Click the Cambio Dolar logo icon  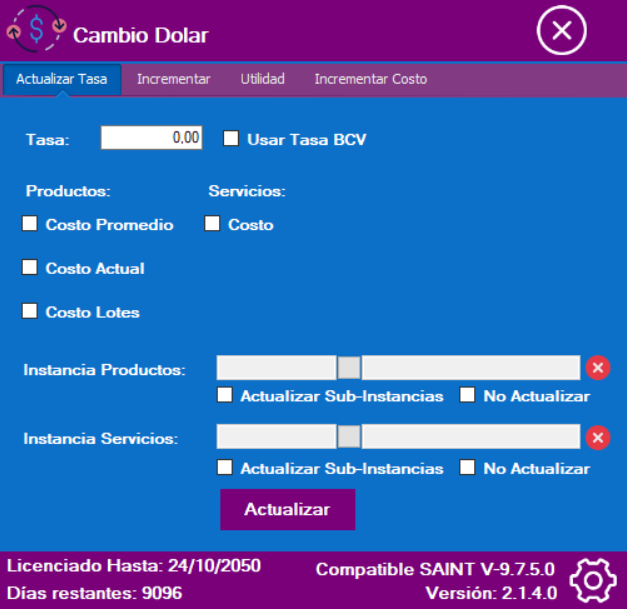(37, 32)
